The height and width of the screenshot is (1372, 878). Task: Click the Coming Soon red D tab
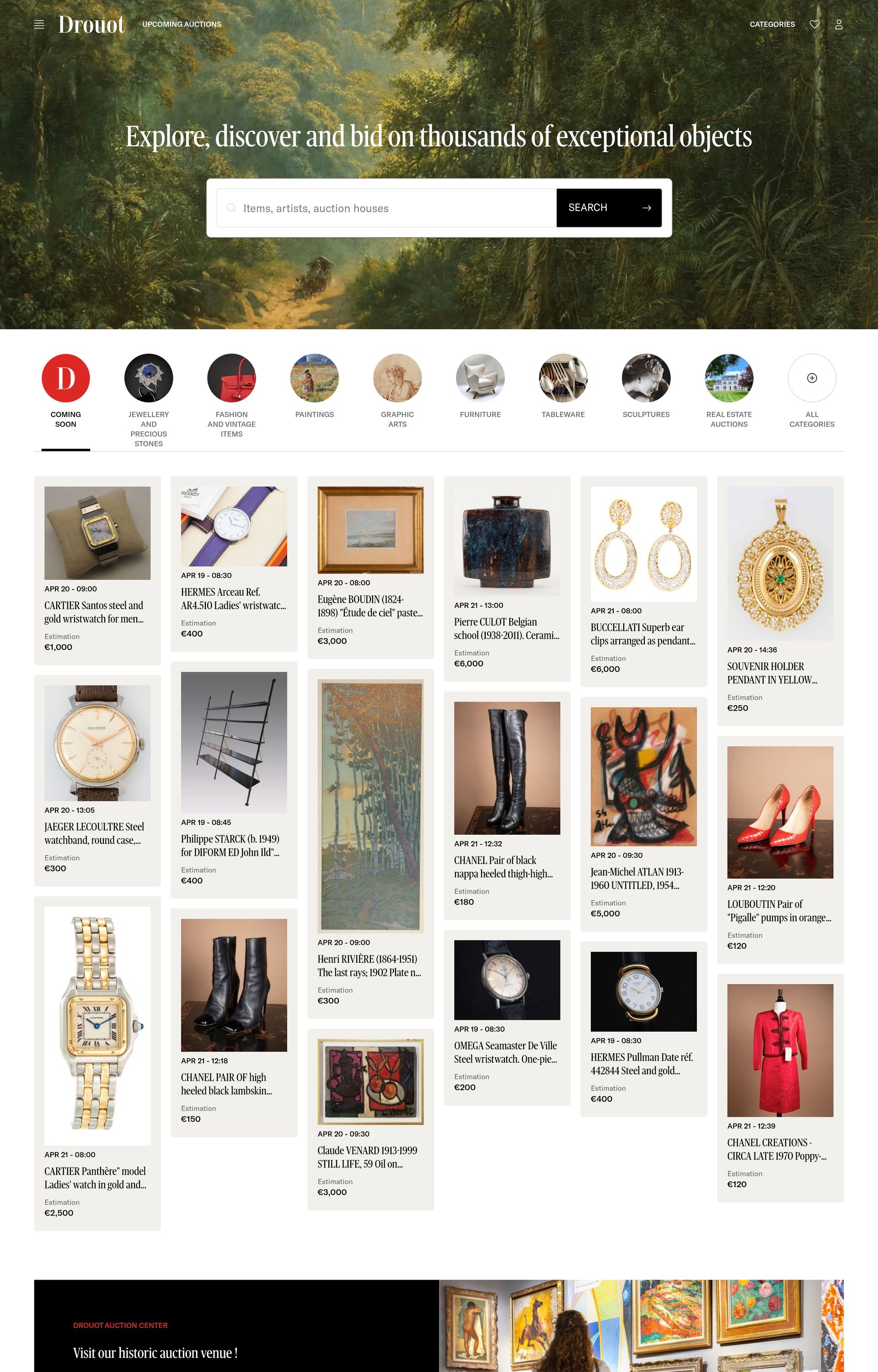(65, 378)
